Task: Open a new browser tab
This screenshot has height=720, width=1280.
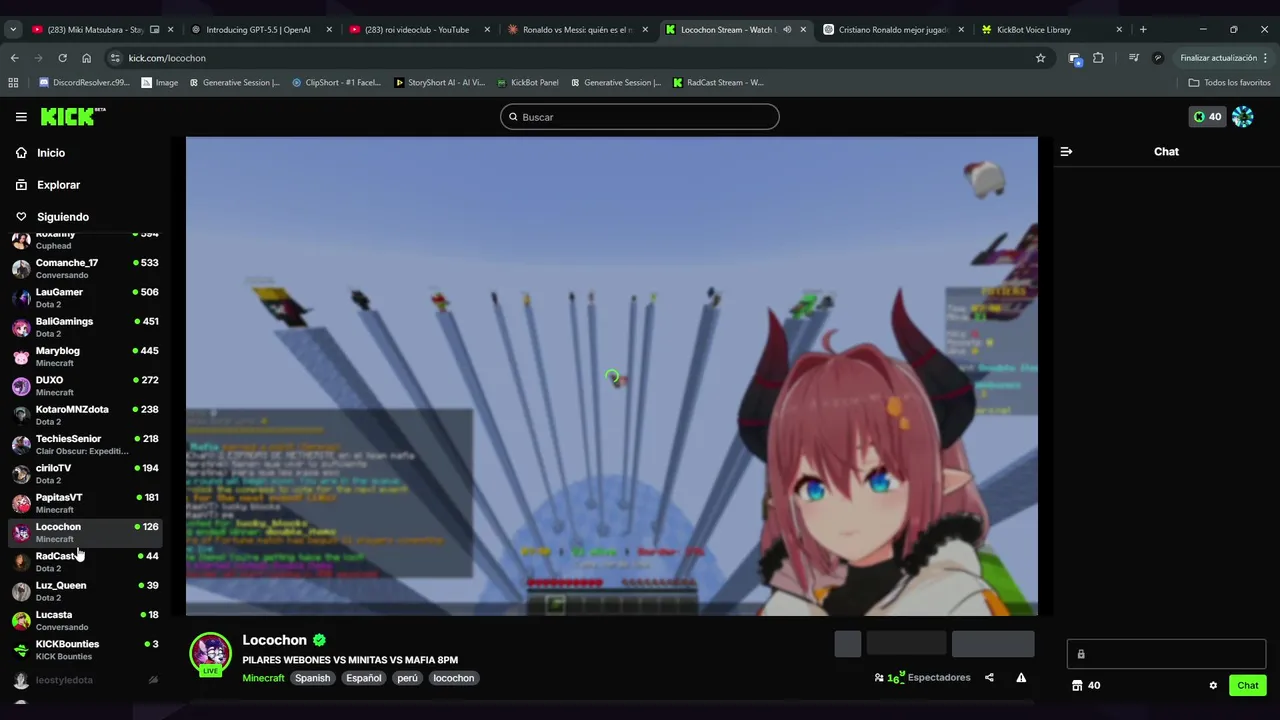Action: (x=1143, y=30)
